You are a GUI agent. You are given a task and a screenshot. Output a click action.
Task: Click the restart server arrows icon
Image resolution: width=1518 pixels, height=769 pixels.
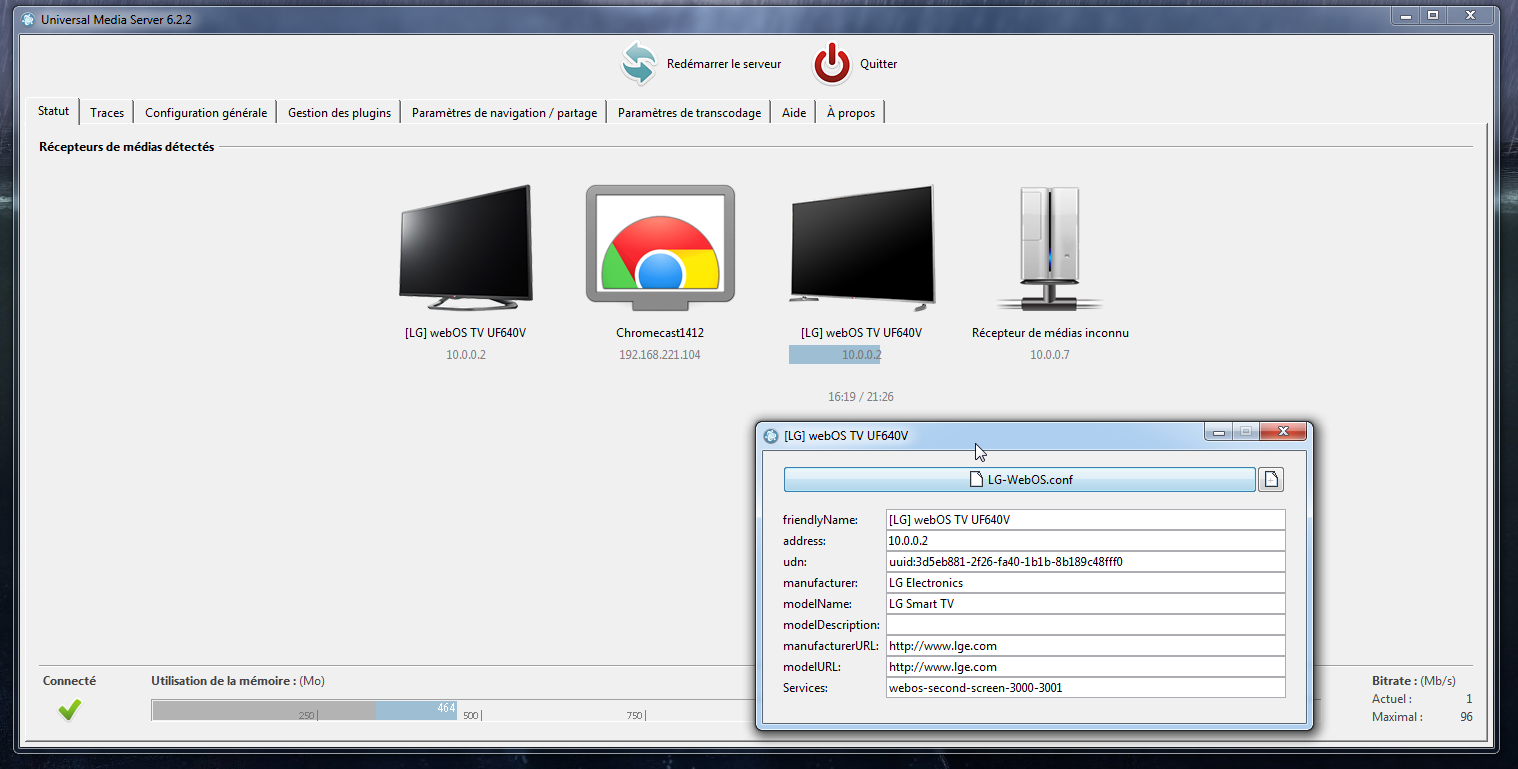[x=638, y=63]
